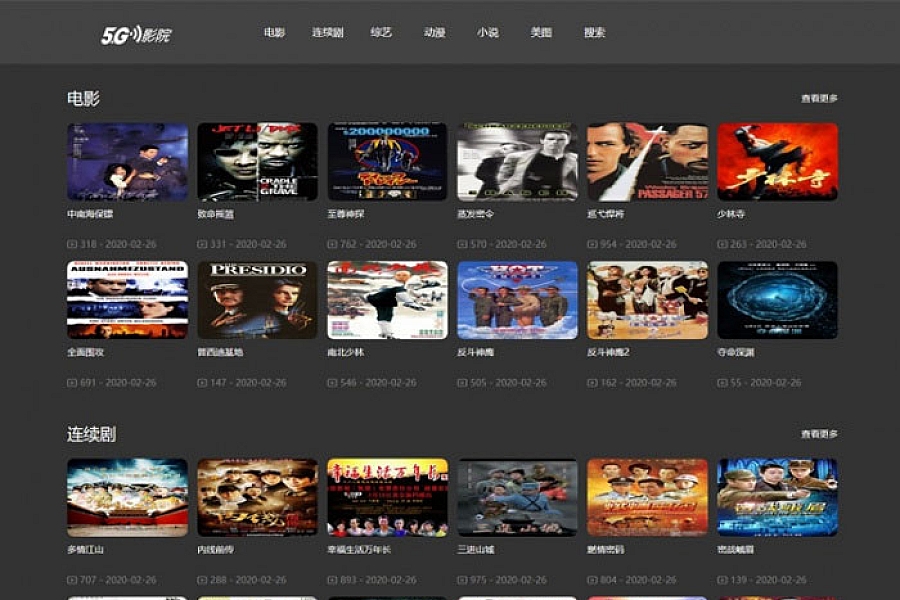Click the play-count icon beside 691
This screenshot has height=600, width=900.
pos(72,382)
